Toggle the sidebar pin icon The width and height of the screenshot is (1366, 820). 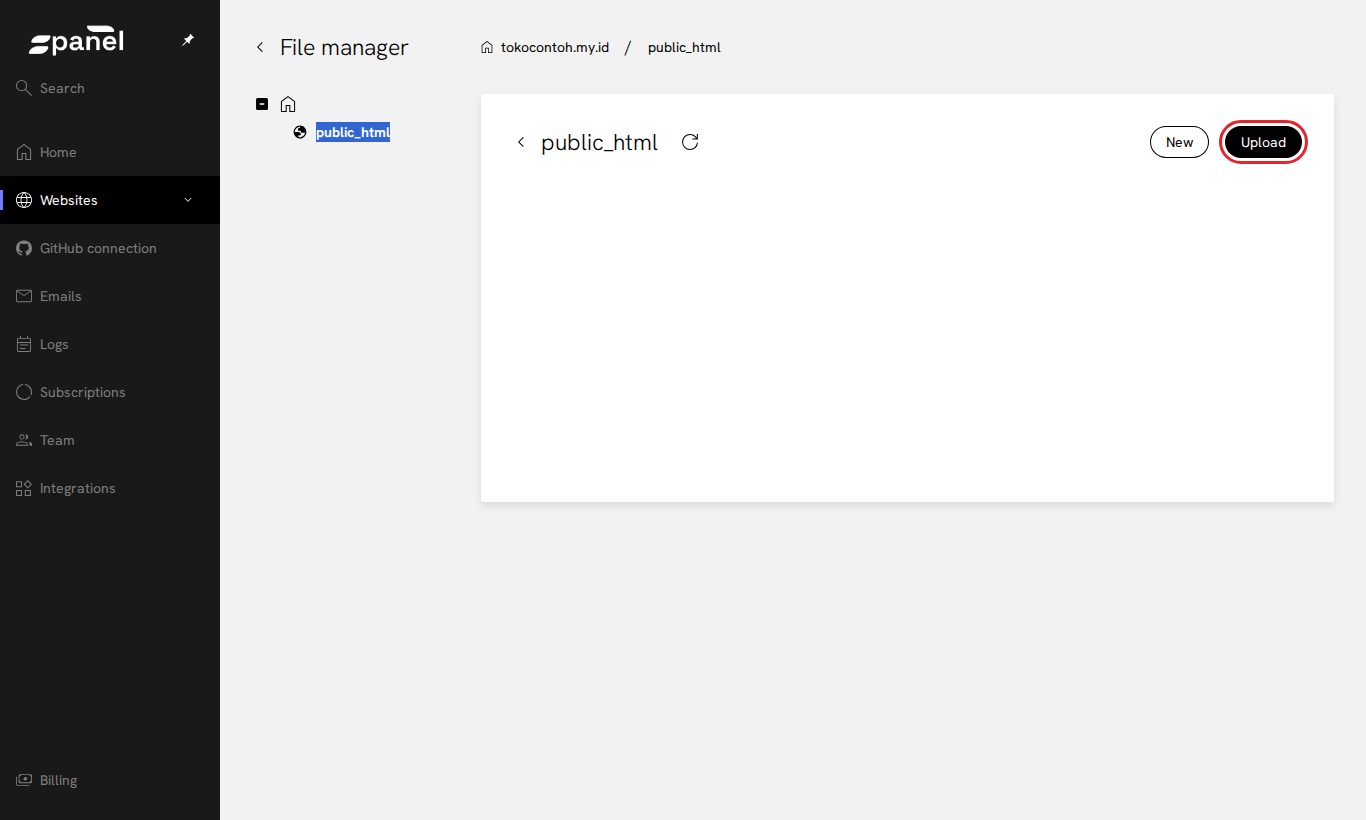[x=188, y=40]
